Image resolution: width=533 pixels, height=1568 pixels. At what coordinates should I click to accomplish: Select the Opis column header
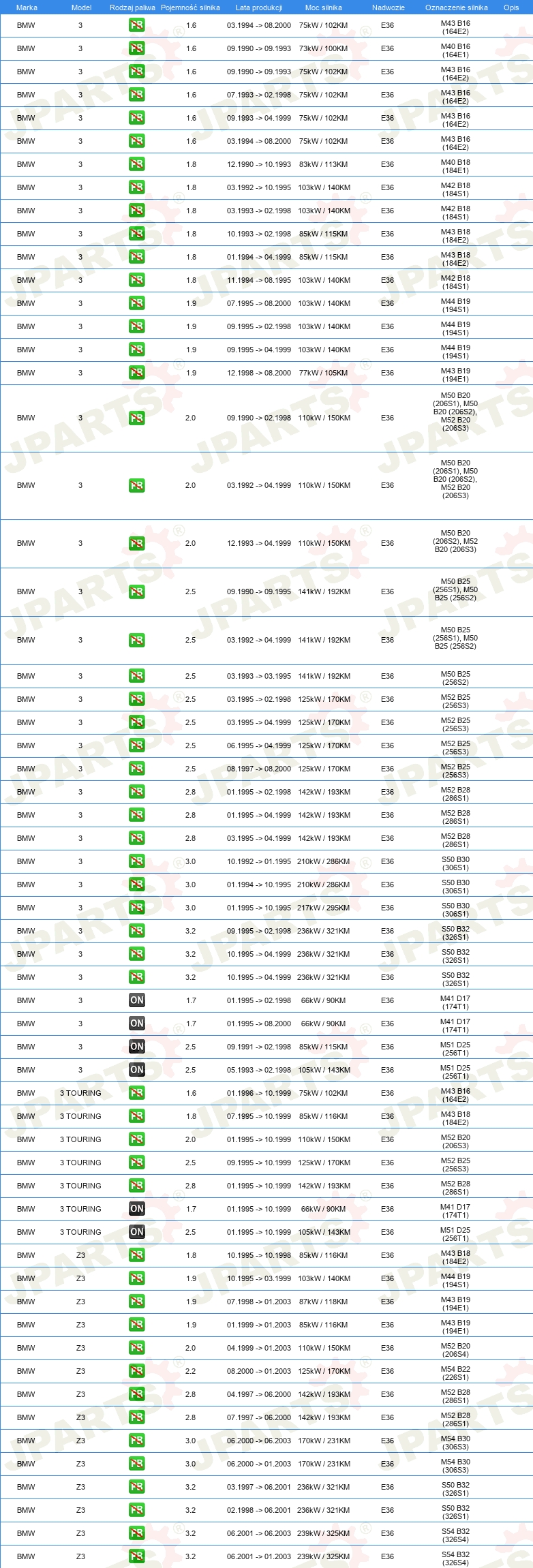tap(511, 7)
